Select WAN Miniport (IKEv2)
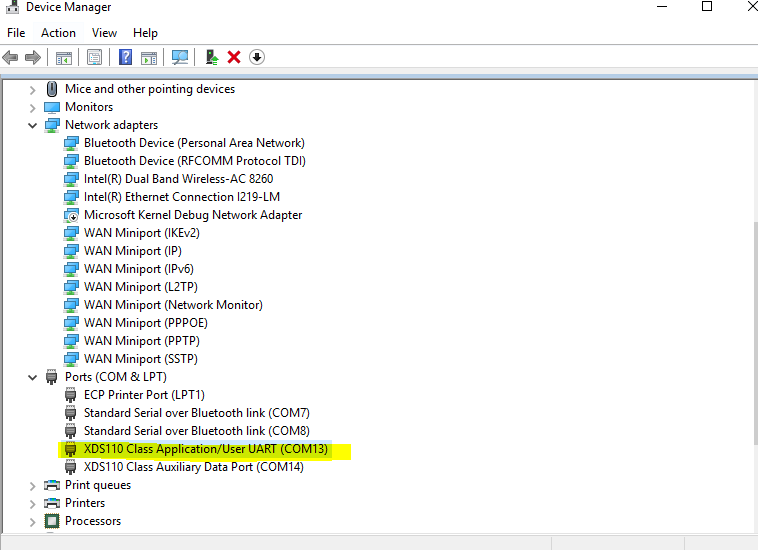Image resolution: width=758 pixels, height=550 pixels. 142,233
